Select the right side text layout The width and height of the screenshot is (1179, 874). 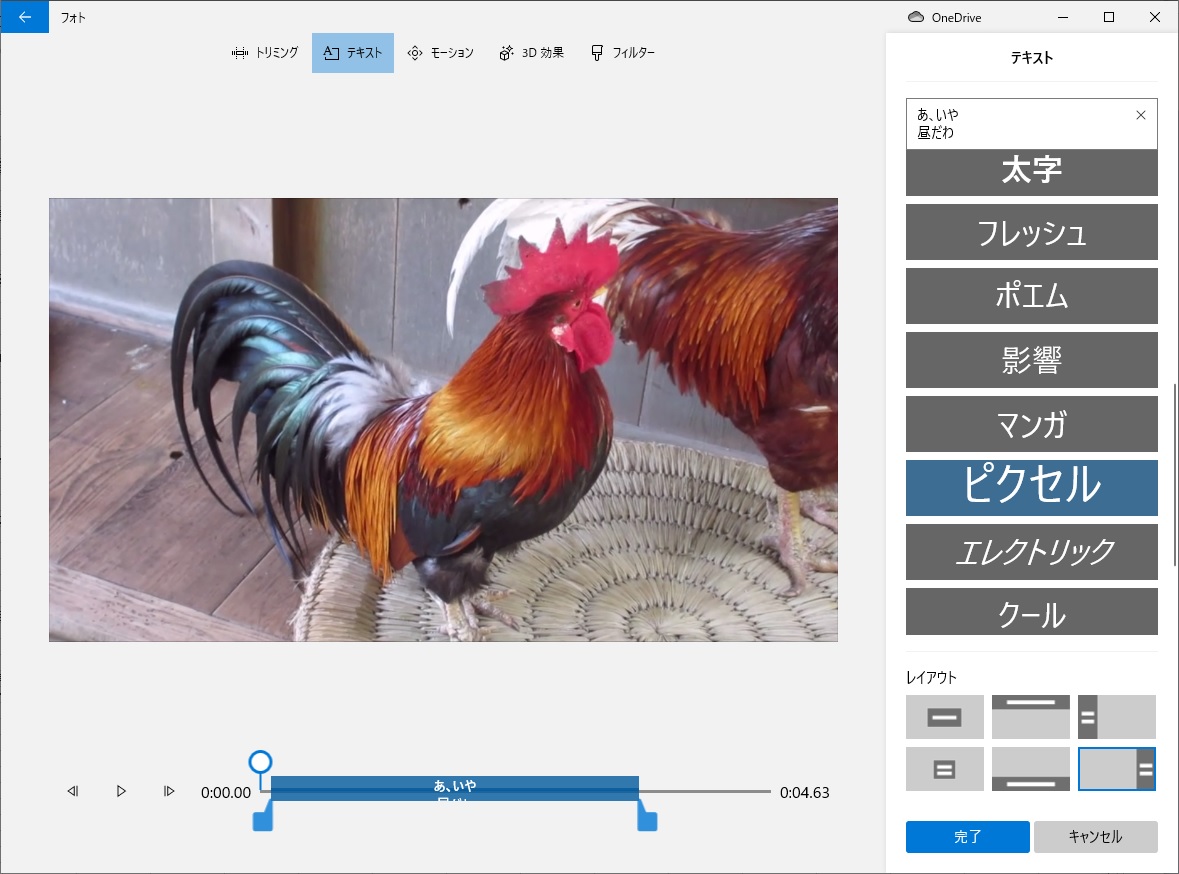[1117, 769]
